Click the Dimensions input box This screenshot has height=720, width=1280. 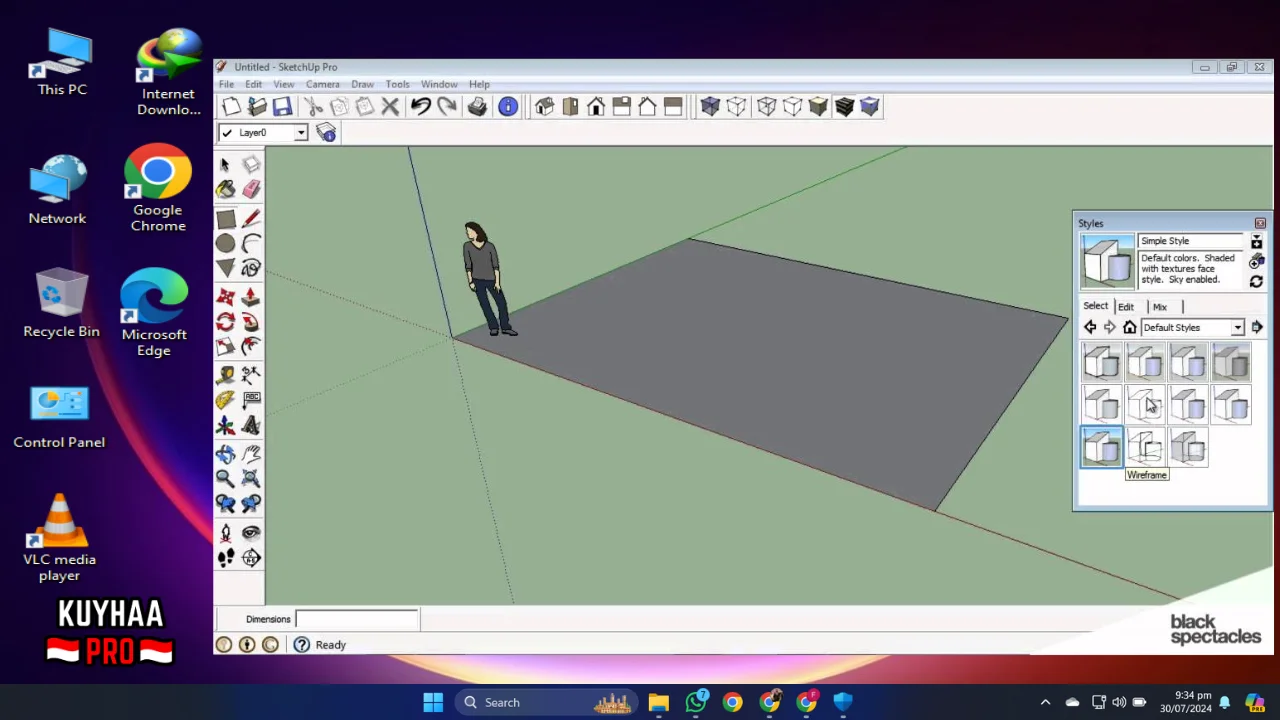tap(357, 620)
